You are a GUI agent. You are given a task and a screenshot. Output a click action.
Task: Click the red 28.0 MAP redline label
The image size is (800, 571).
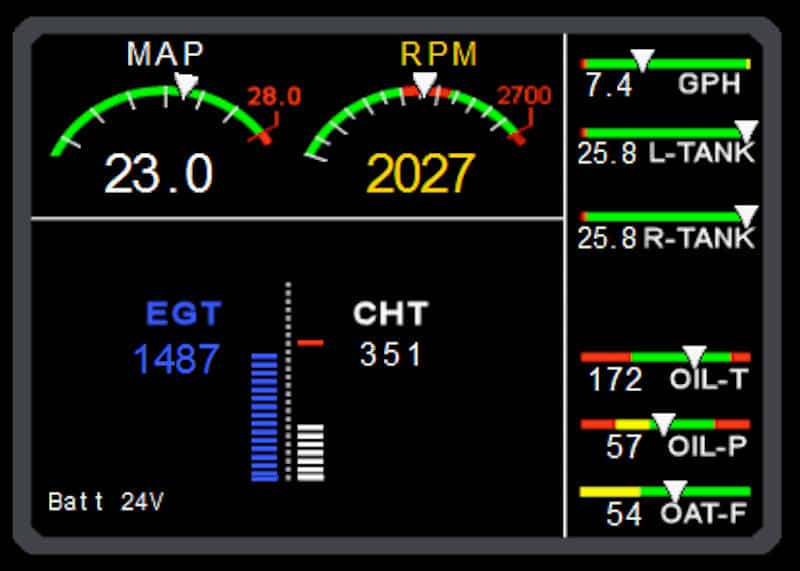pyautogui.click(x=274, y=97)
